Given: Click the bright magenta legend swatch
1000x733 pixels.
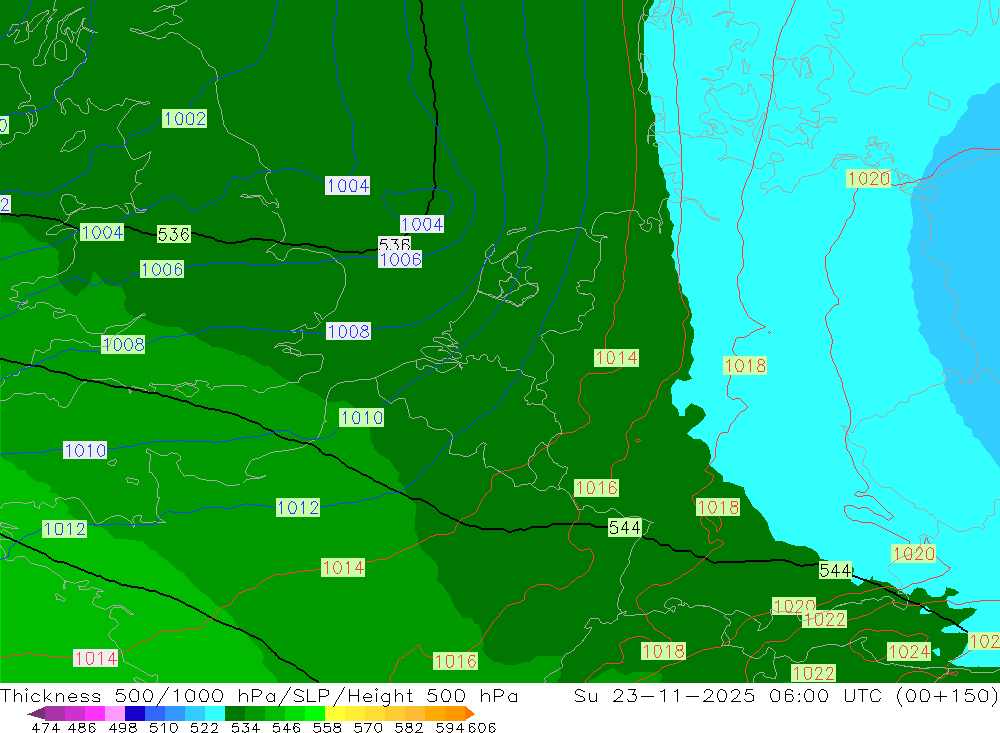Looking at the screenshot, I should pos(93,713).
